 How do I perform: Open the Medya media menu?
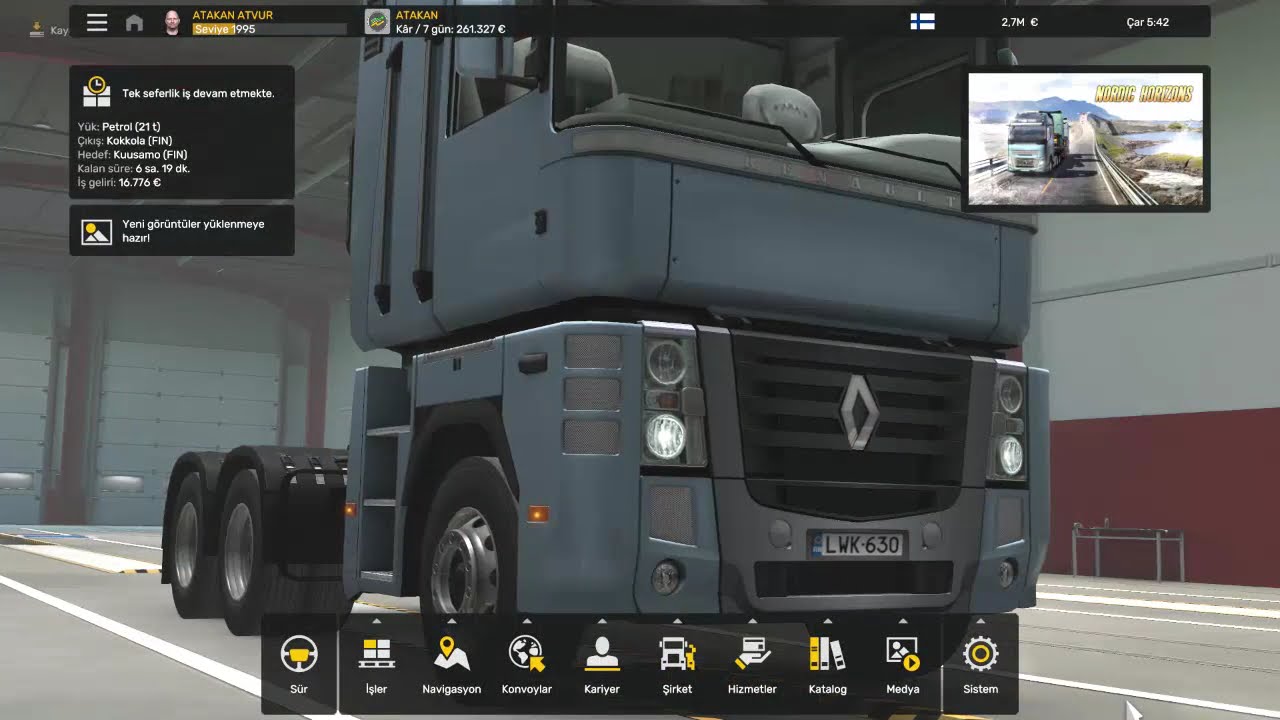(903, 664)
